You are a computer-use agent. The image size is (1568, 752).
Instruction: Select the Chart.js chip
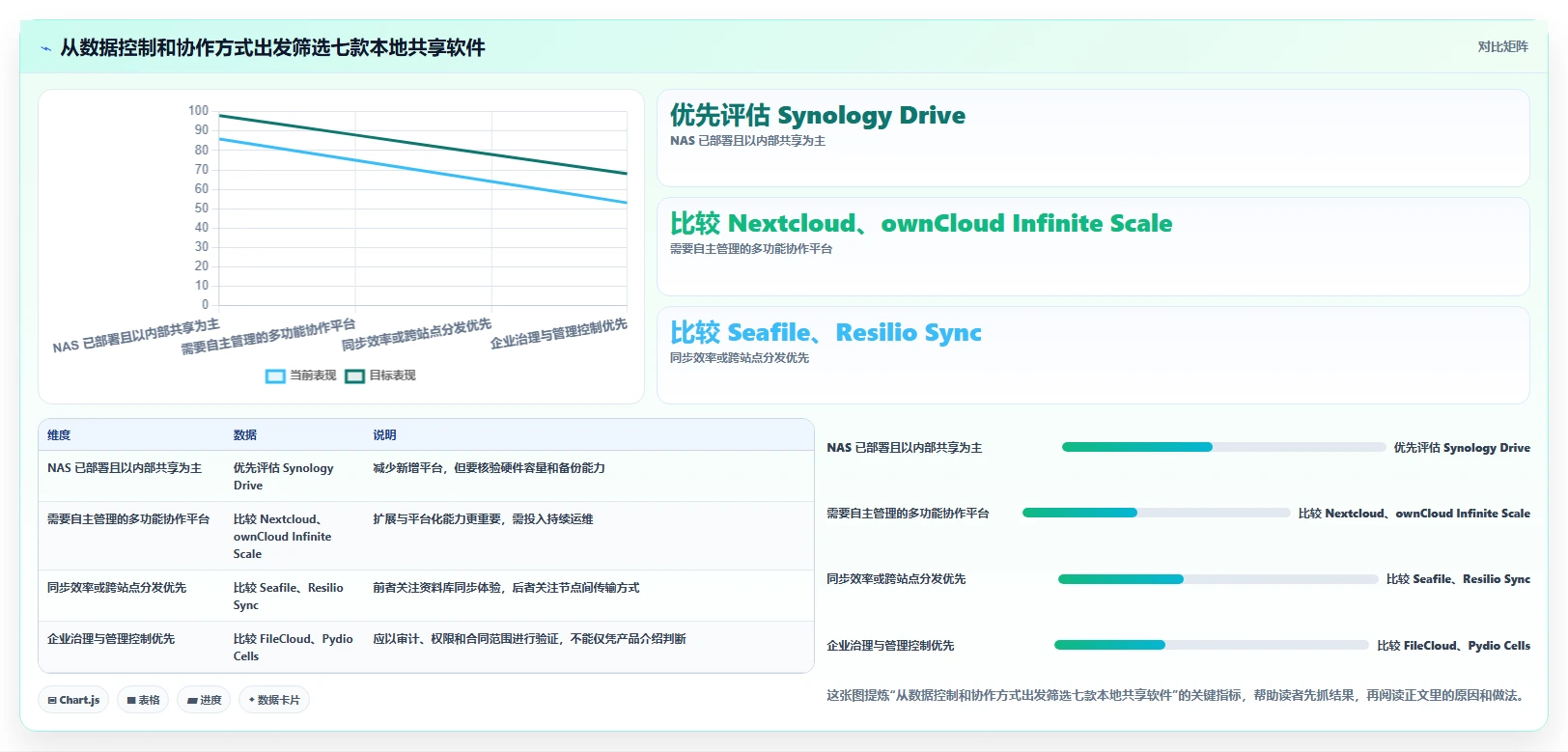73,700
